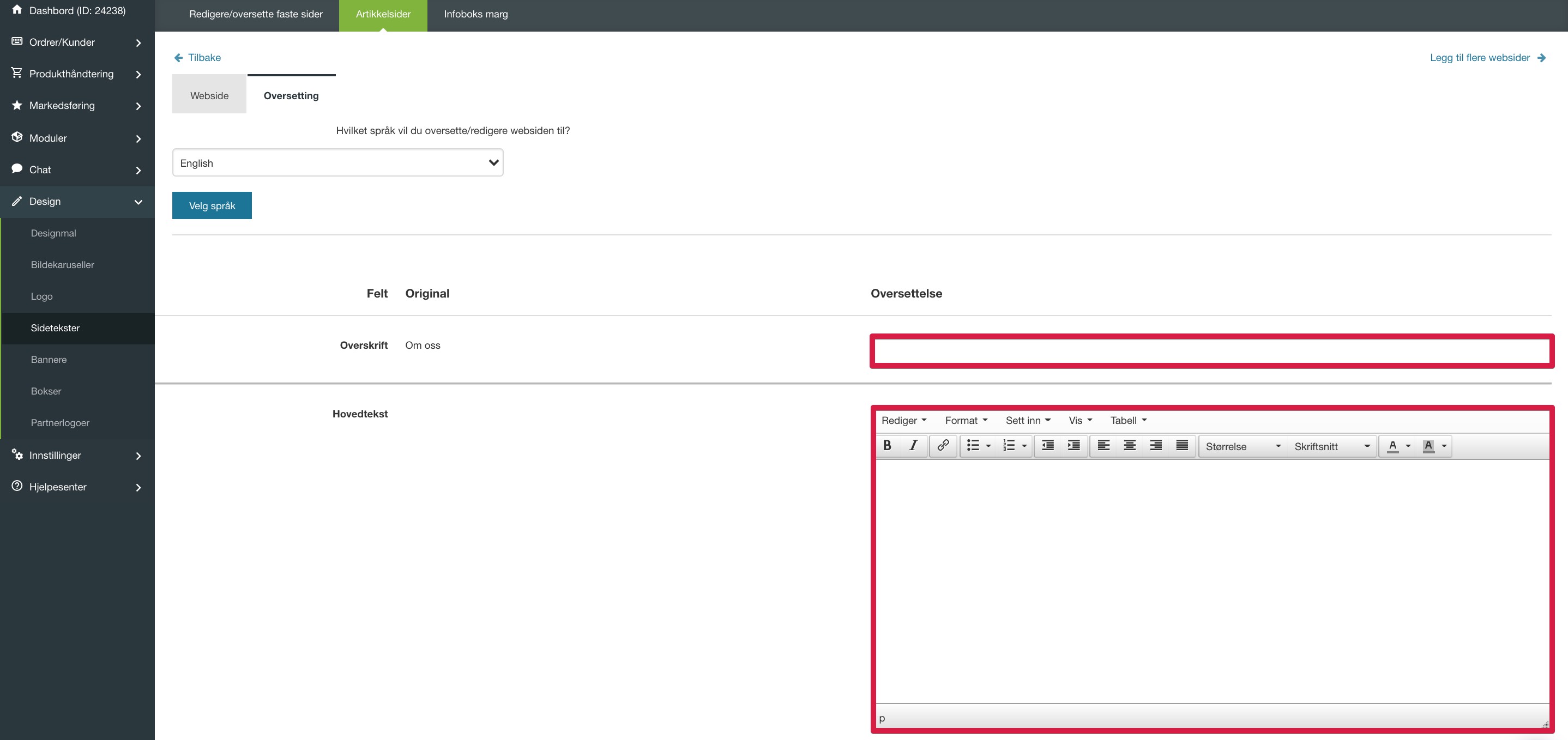The width and height of the screenshot is (1568, 740).
Task: Open the English language dropdown
Action: coord(337,162)
